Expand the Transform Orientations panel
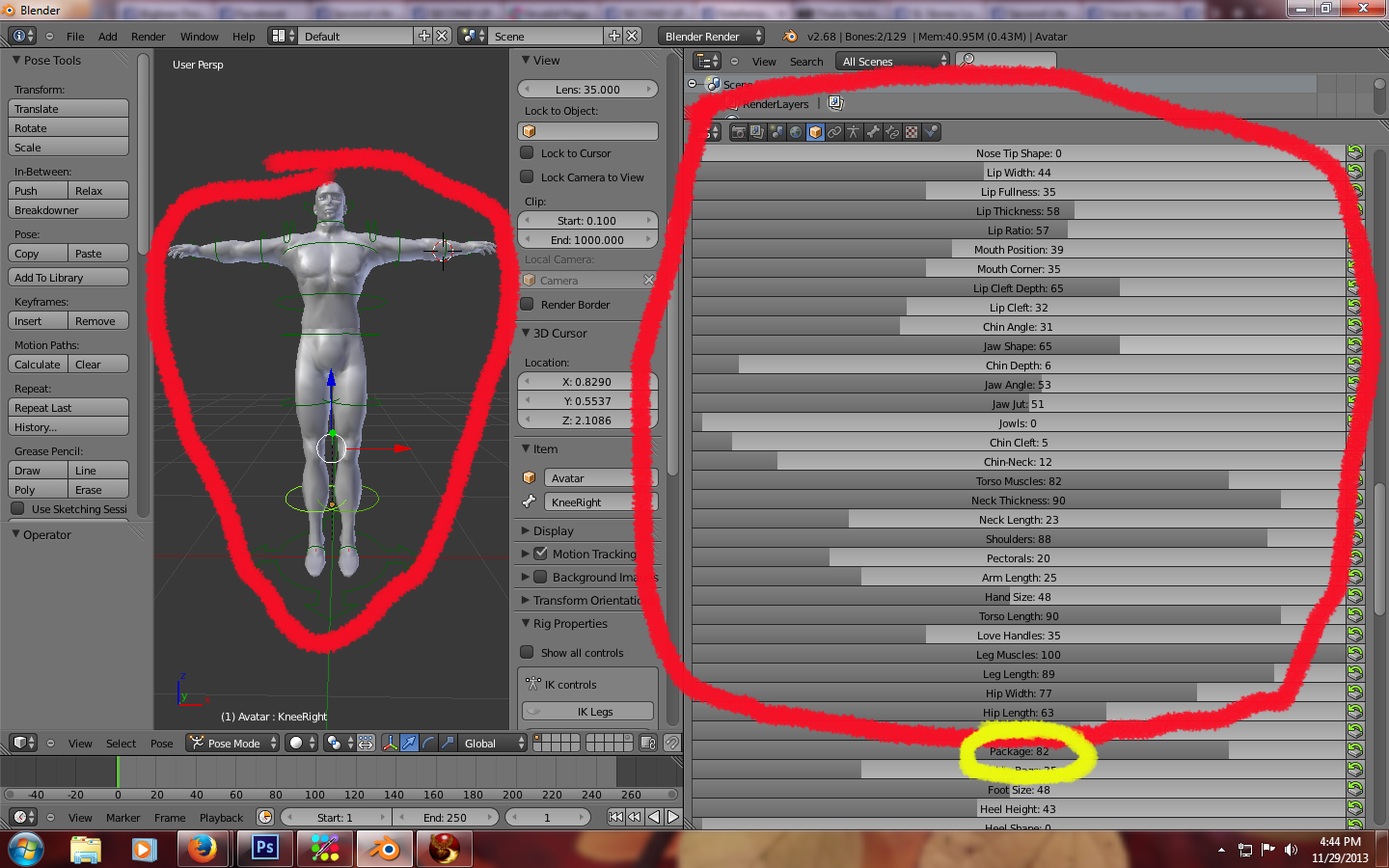Viewport: 1389px width, 868px height. tap(582, 600)
